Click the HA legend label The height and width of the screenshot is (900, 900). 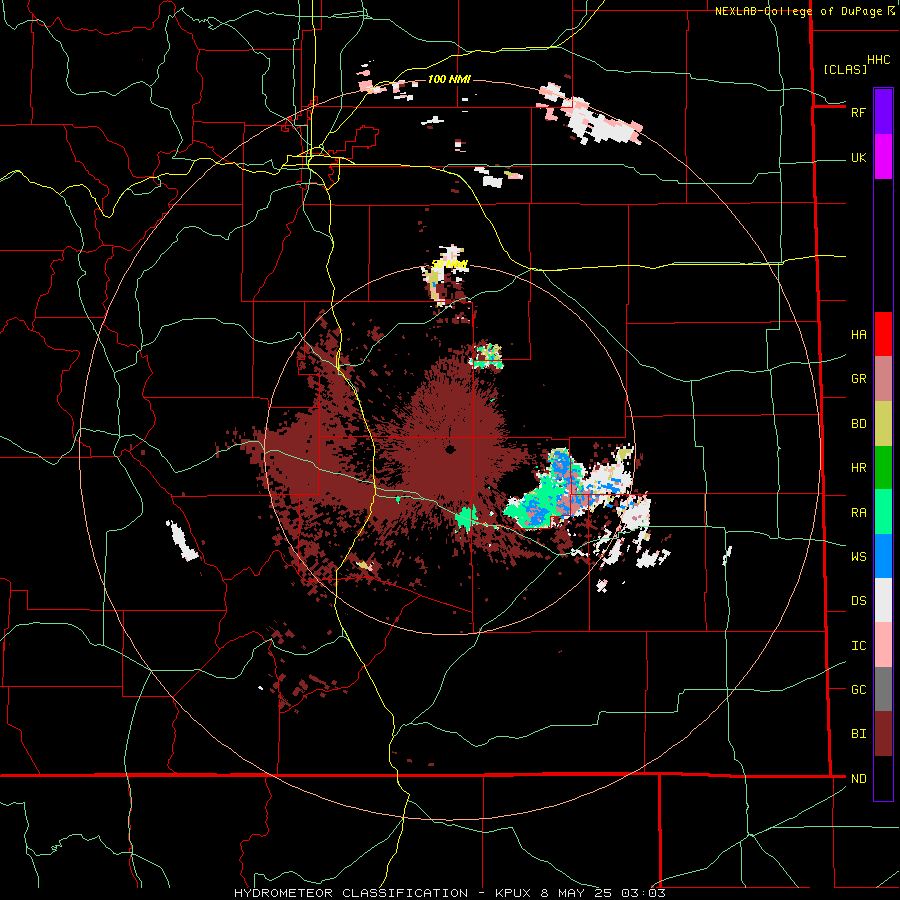pos(858,334)
